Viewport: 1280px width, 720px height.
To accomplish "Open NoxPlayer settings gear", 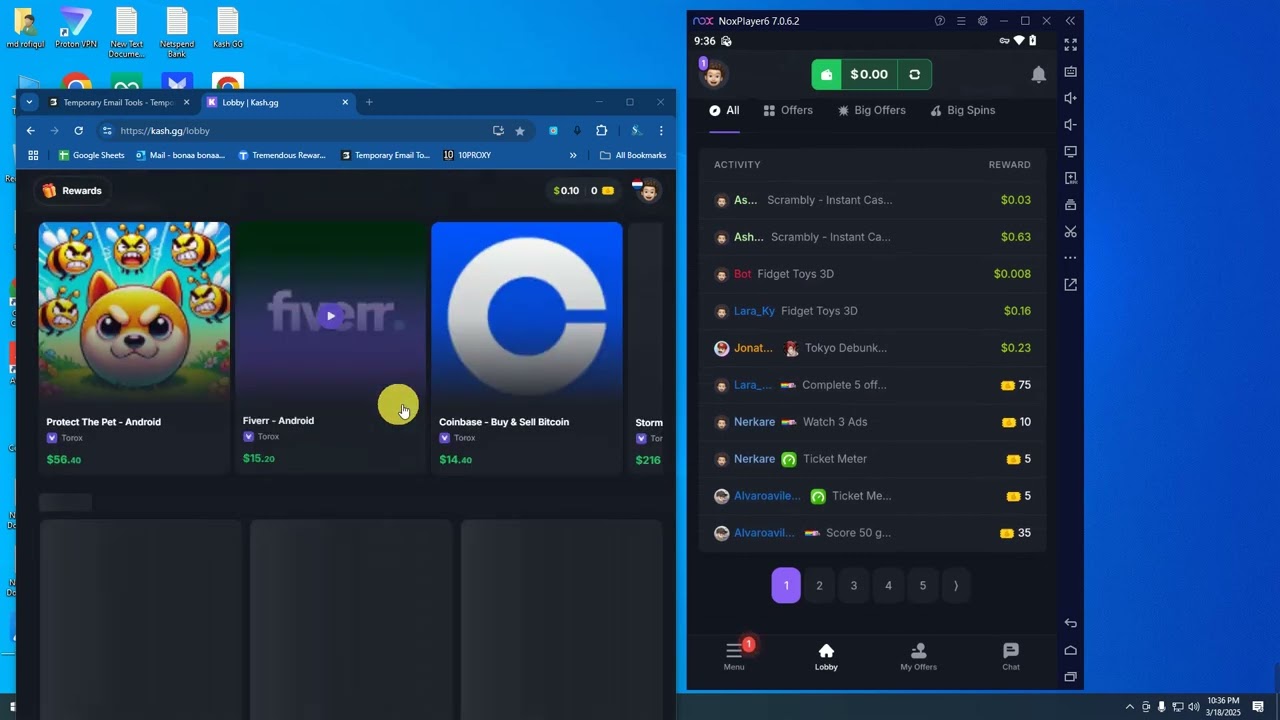I will tap(983, 21).
